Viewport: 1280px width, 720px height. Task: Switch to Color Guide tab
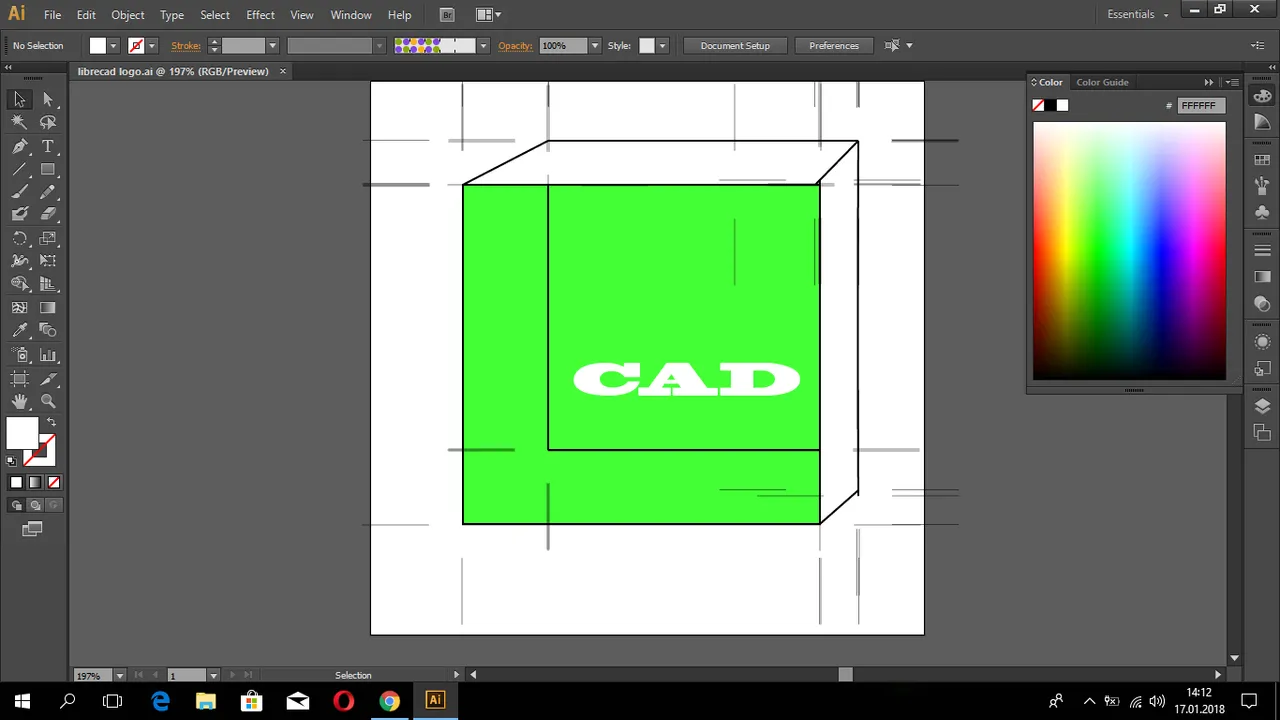pos(1102,82)
